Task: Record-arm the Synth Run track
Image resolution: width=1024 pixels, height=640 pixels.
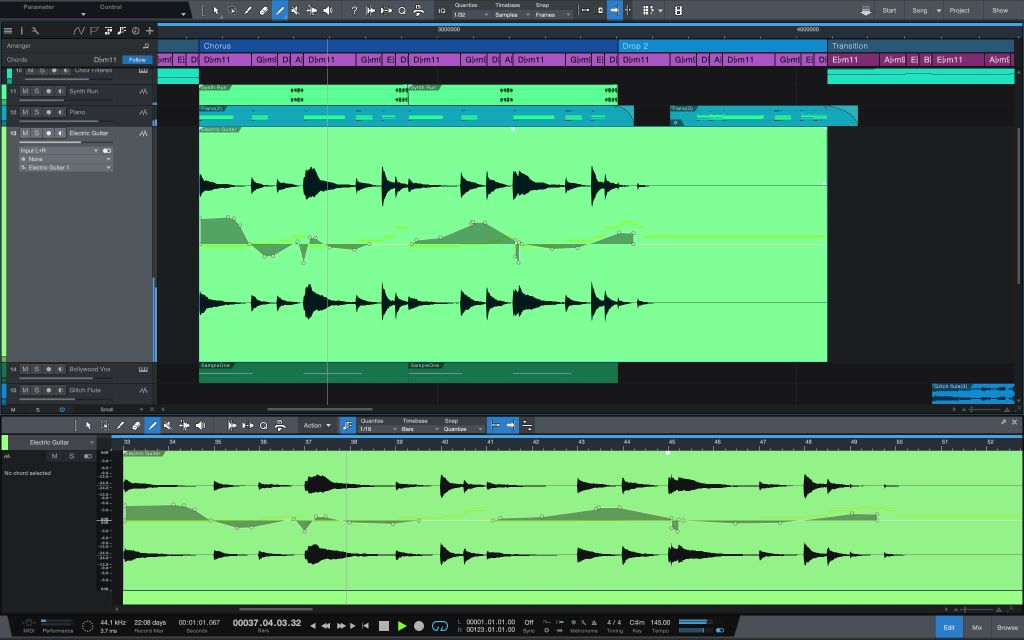Action: 47,91
